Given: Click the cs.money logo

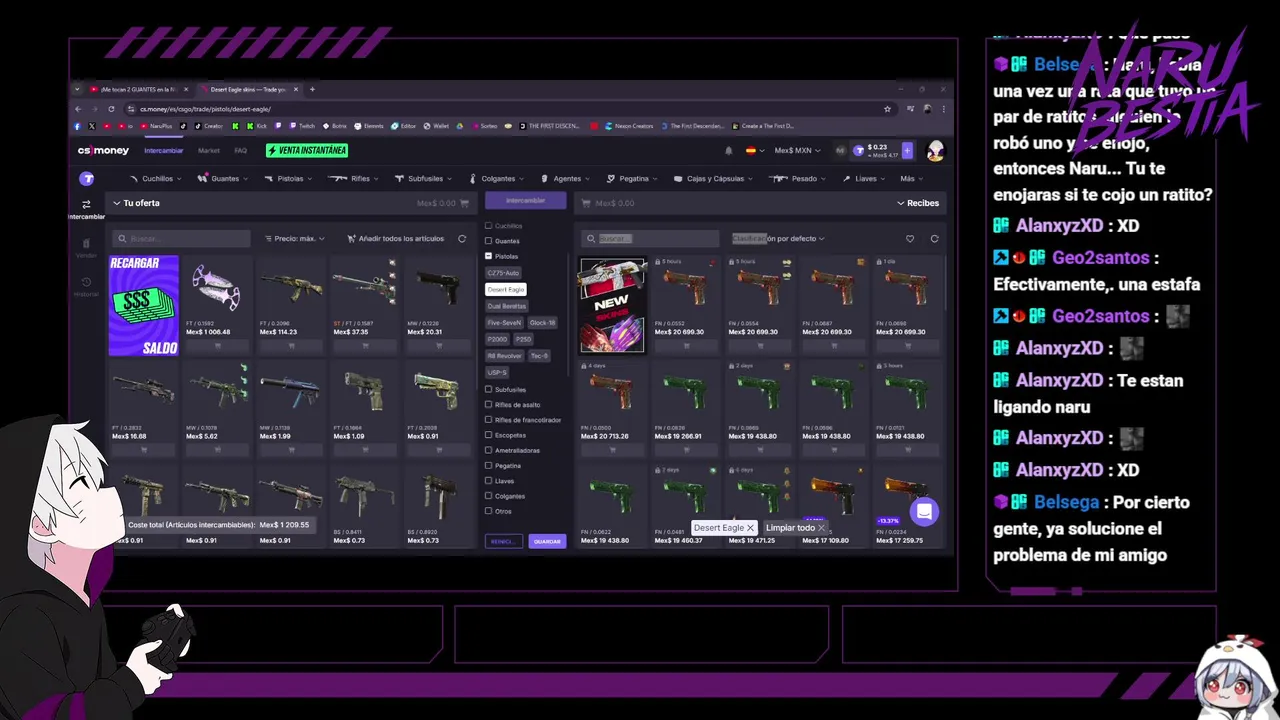Looking at the screenshot, I should pos(104,151).
